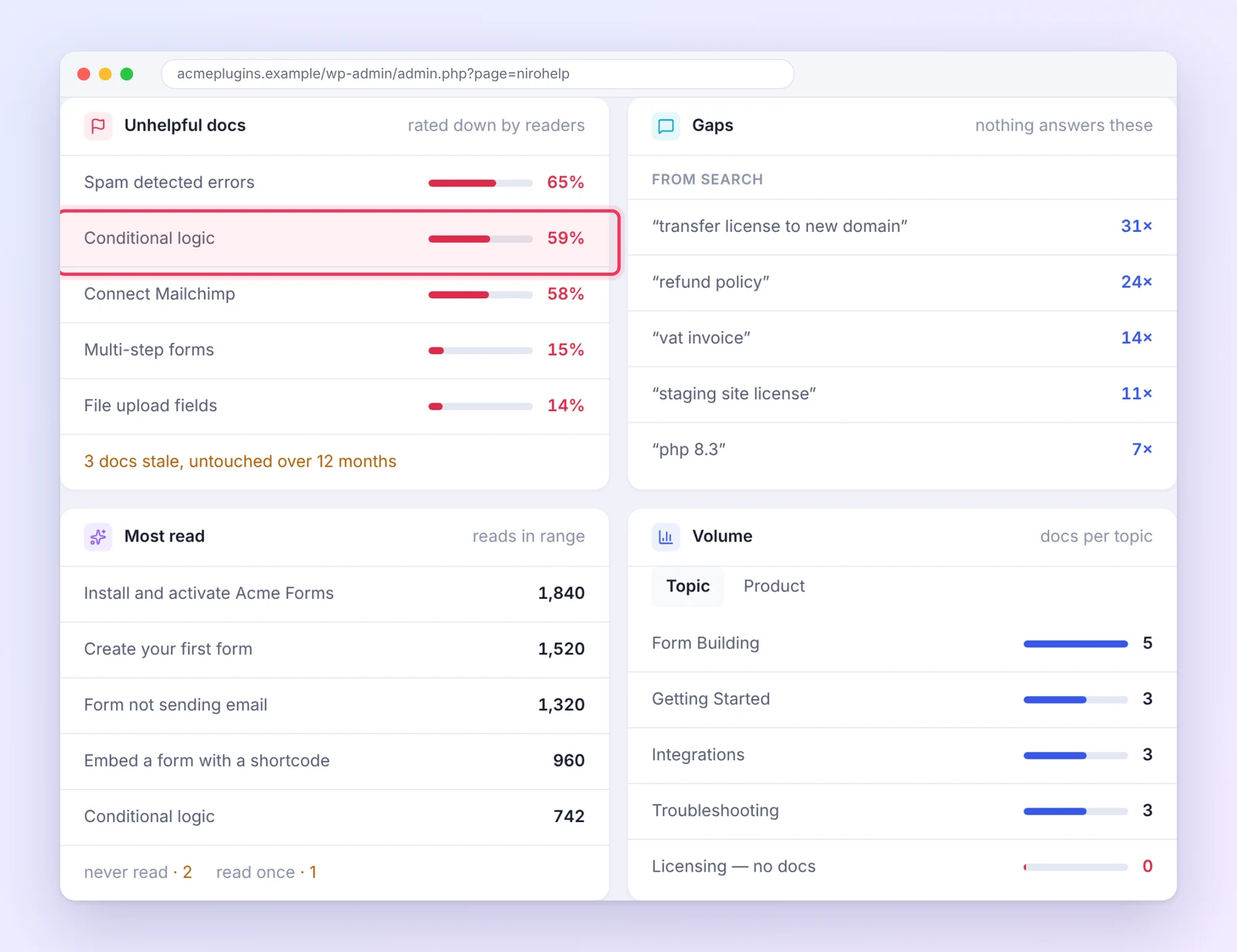1237x952 pixels.
Task: Open the Multi-step forms doc row
Action: pyautogui.click(x=335, y=350)
